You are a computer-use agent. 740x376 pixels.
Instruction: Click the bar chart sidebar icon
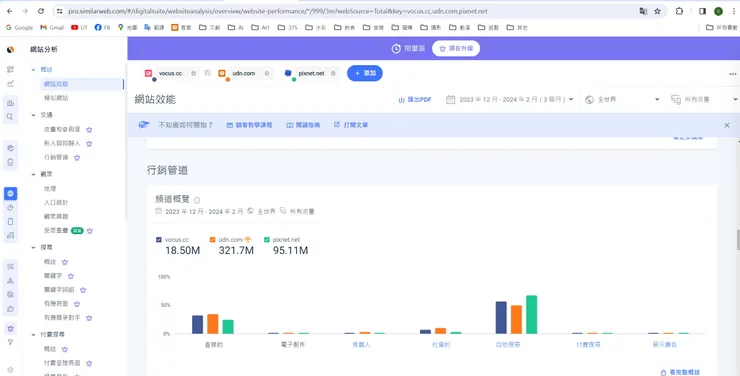pyautogui.click(x=10, y=102)
